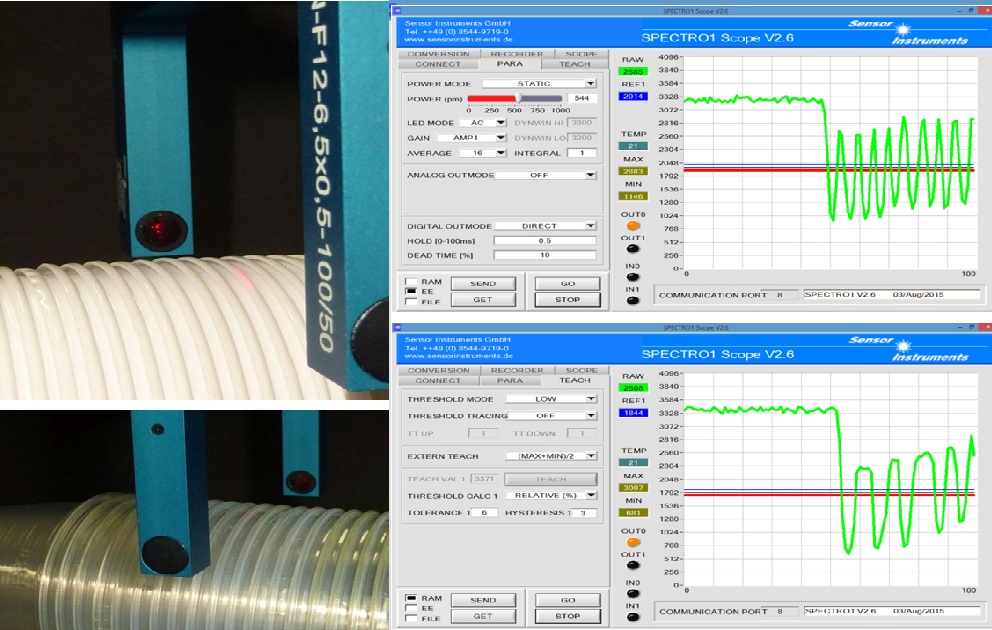Select the EE option in the lower window

click(x=411, y=608)
